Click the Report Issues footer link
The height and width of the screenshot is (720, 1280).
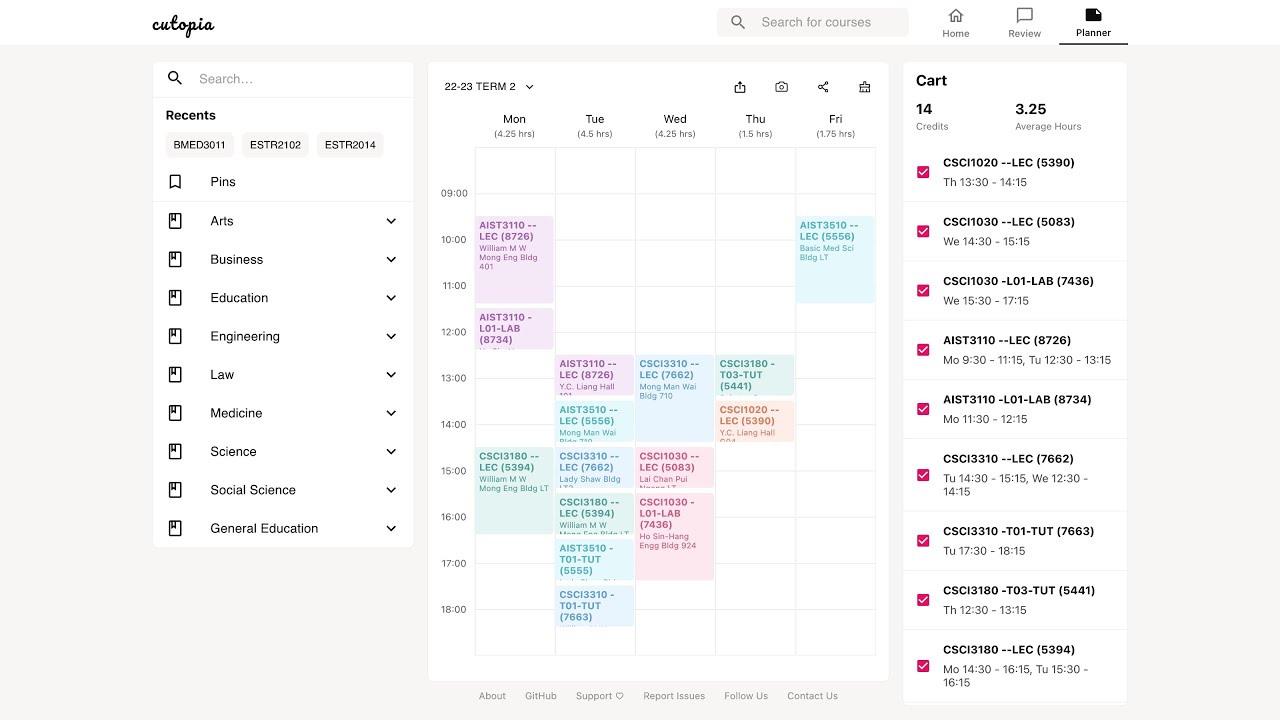(674, 696)
